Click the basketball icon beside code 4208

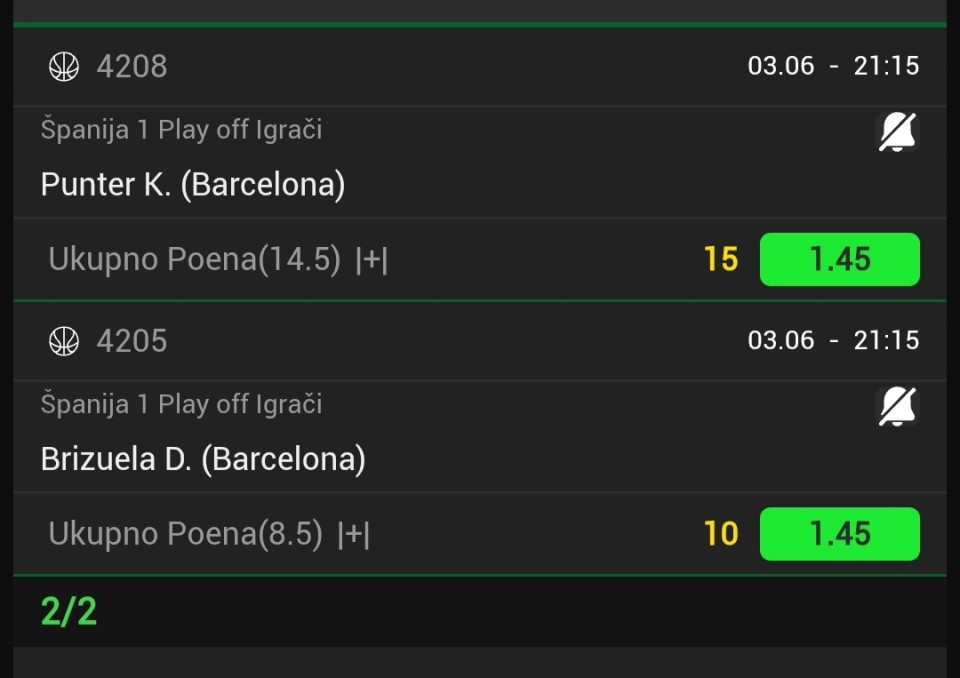pos(64,67)
